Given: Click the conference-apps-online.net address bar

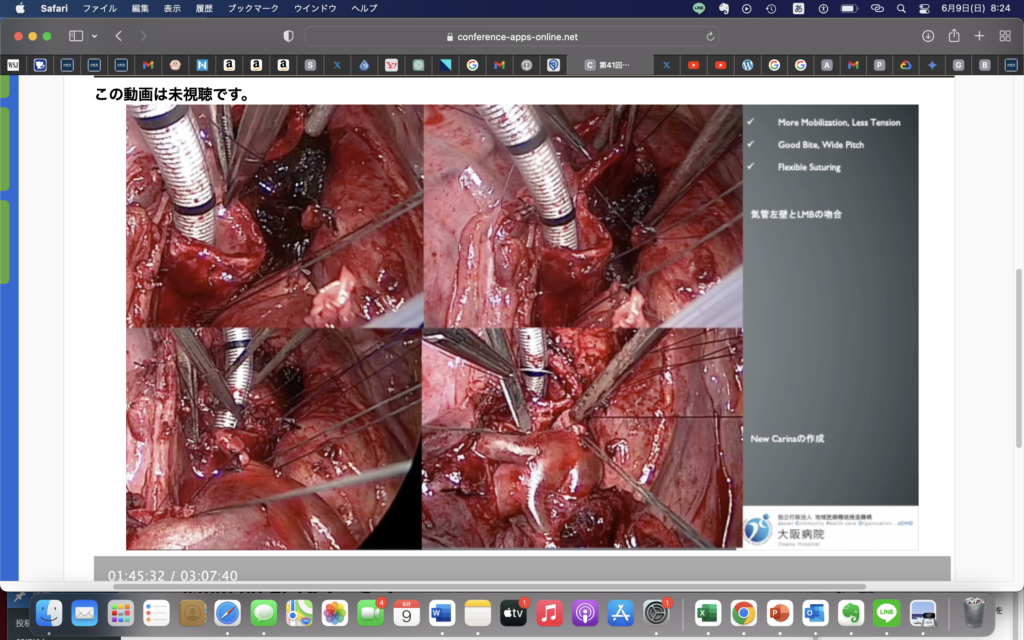Looking at the screenshot, I should click(510, 36).
